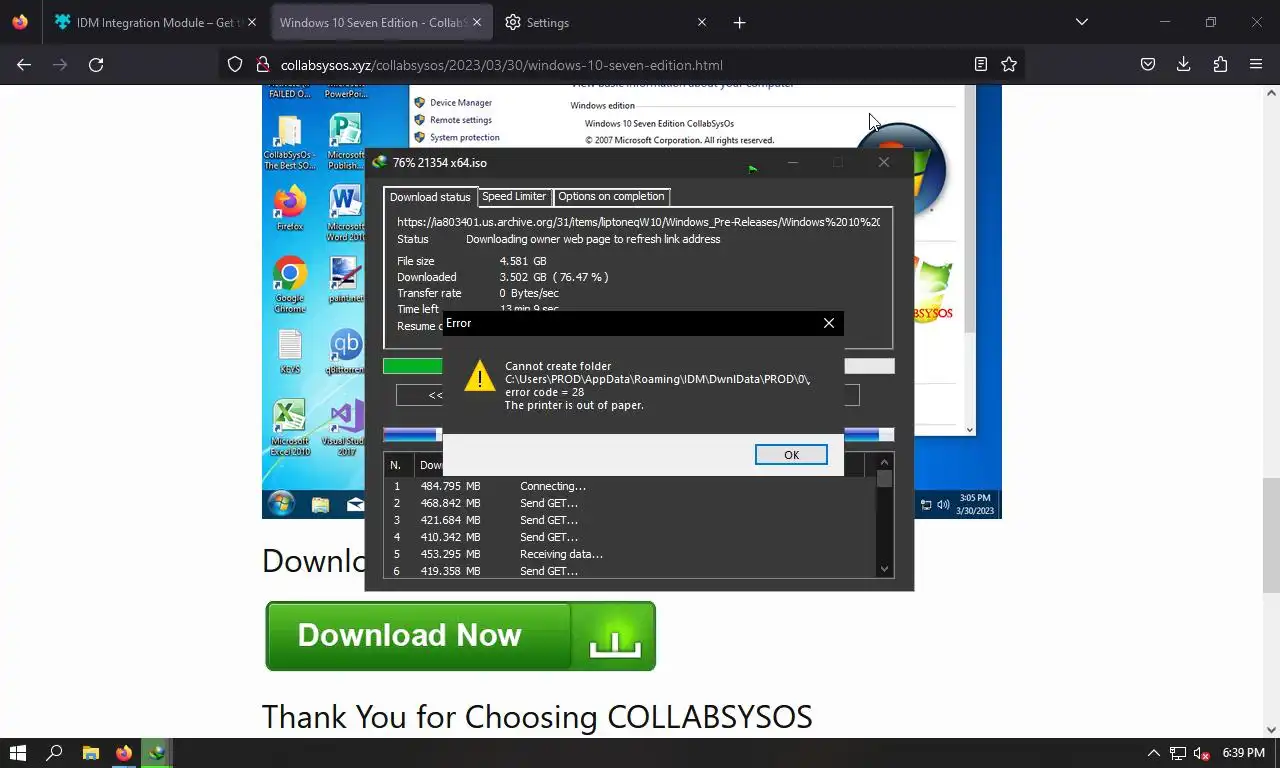Close the IDM Integration Module tab
Image resolution: width=1280 pixels, height=768 pixels.
[x=251, y=22]
